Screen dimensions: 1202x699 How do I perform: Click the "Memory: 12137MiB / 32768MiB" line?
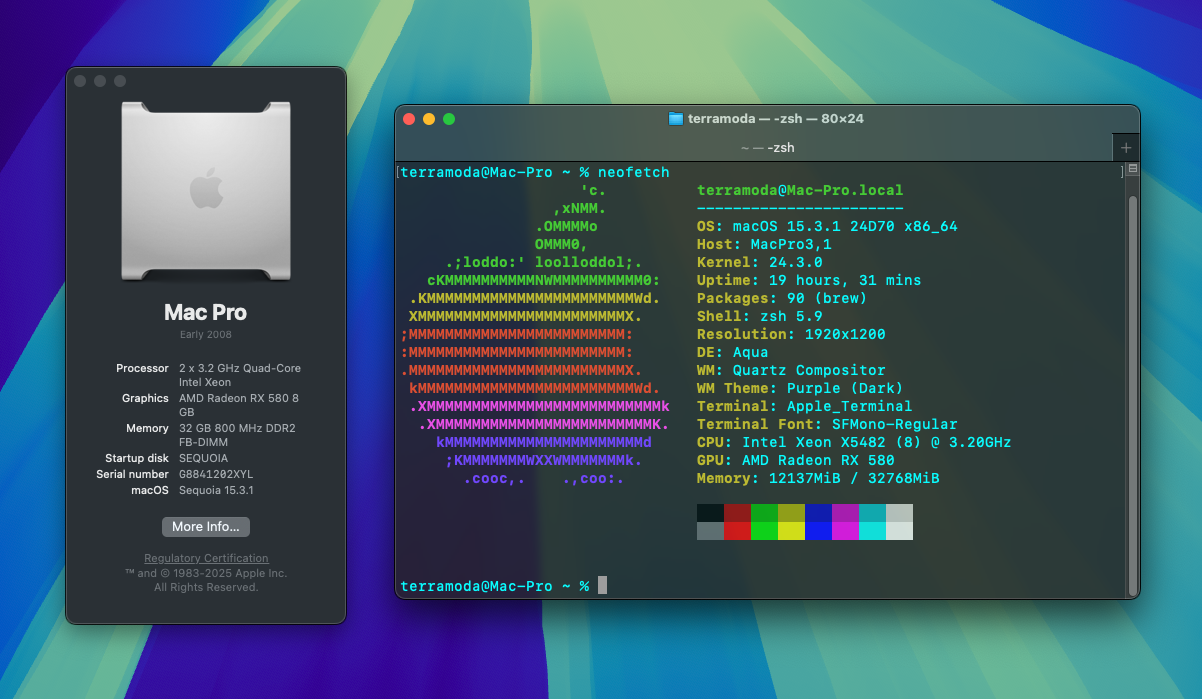818,479
